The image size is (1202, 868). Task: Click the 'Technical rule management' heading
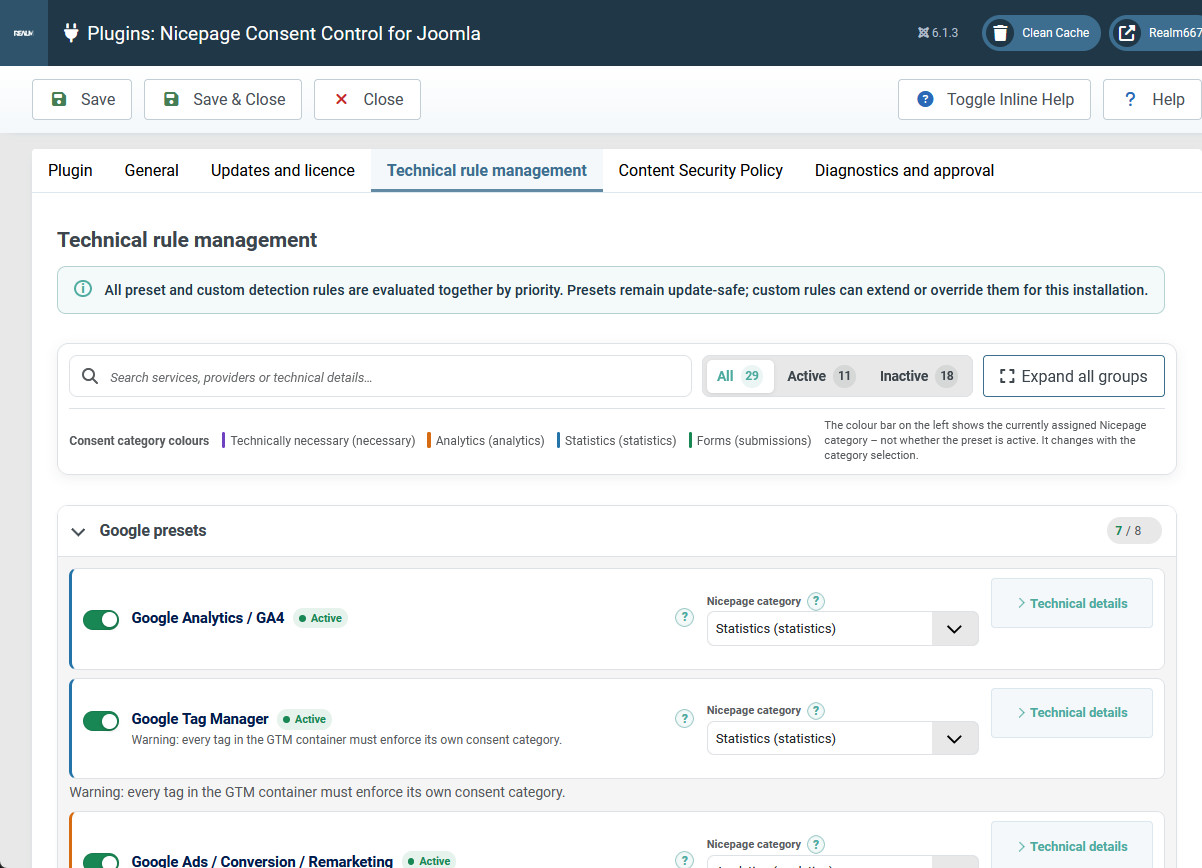tap(187, 240)
